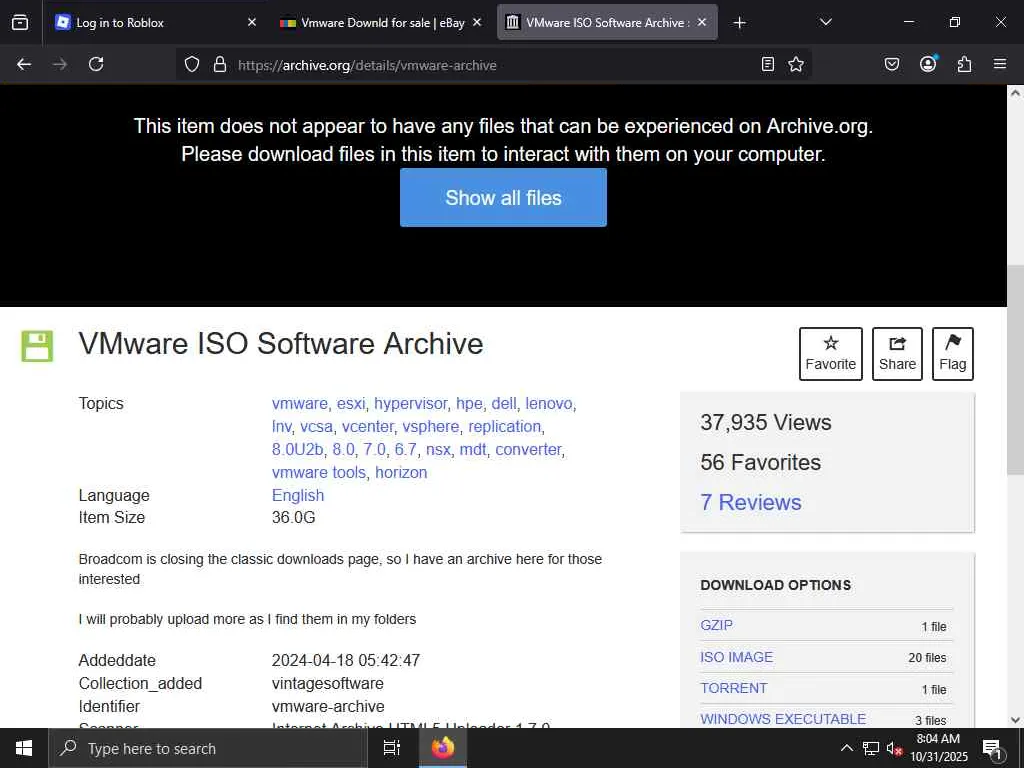Image resolution: width=1024 pixels, height=768 pixels.
Task: Click the English language link
Action: (x=298, y=495)
